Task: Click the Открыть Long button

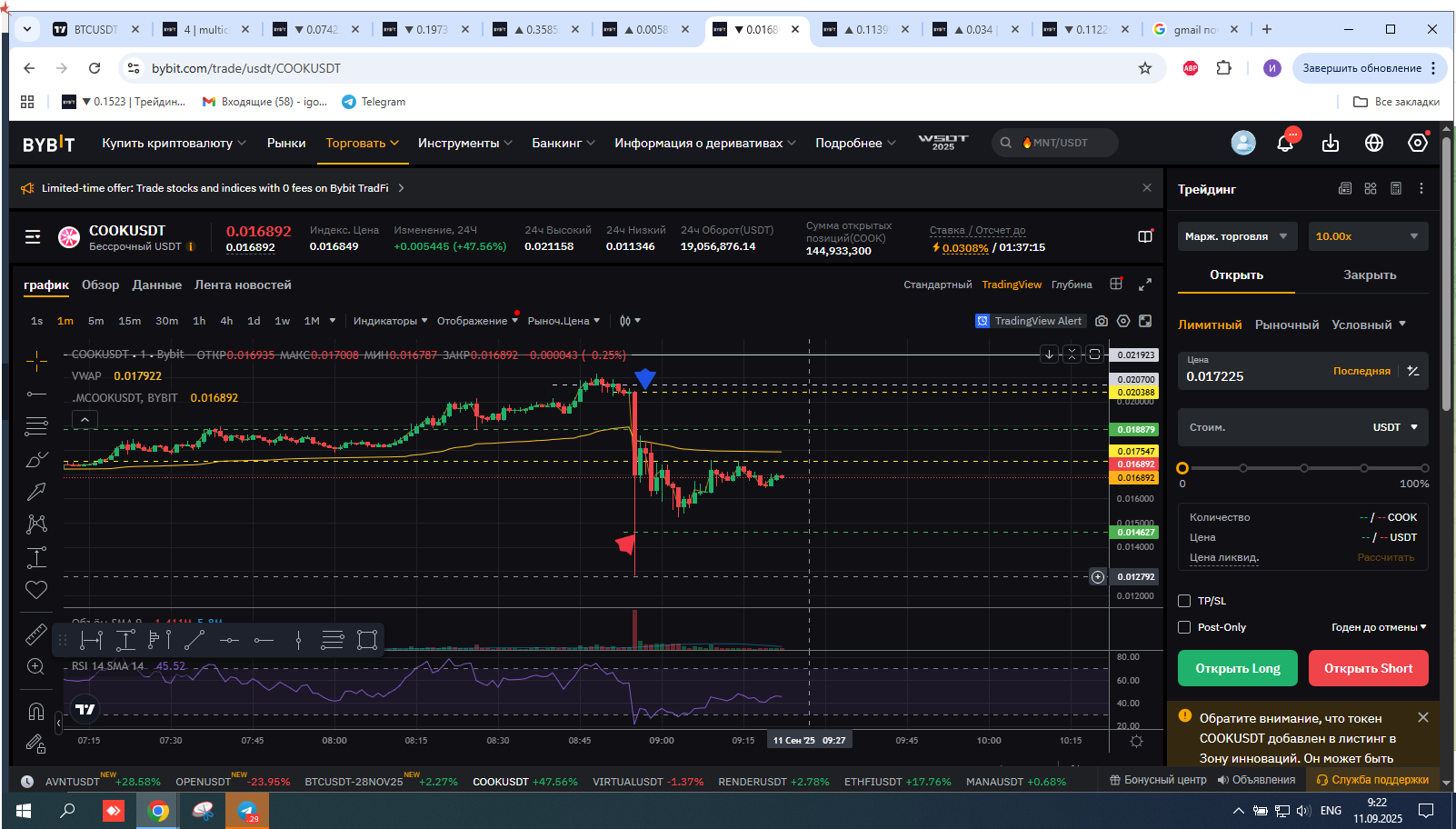Action: coord(1238,668)
